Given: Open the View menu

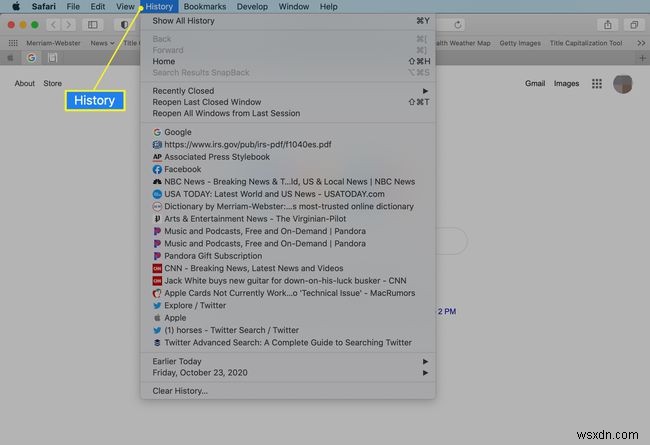Looking at the screenshot, I should 125,7.
